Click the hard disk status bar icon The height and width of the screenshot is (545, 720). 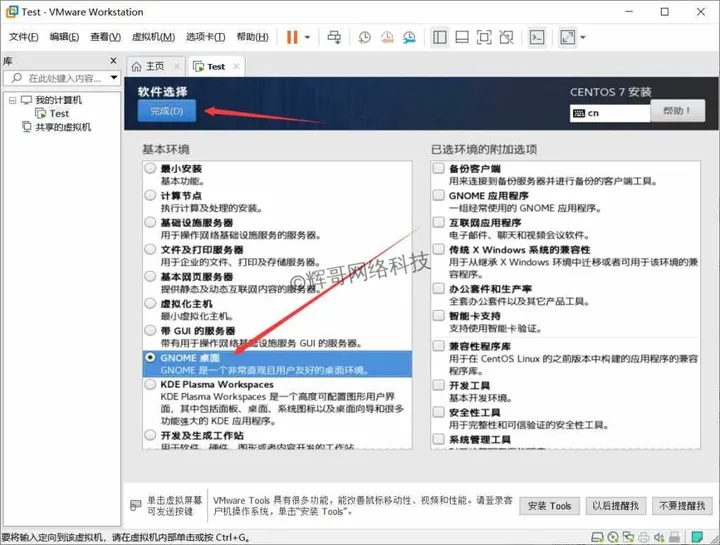597,537
